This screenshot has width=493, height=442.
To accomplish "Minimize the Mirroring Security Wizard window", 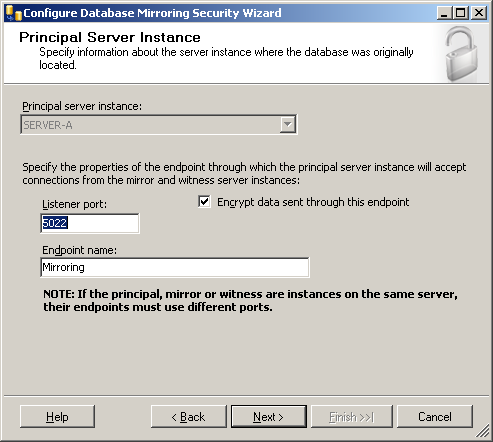I will (x=444, y=13).
